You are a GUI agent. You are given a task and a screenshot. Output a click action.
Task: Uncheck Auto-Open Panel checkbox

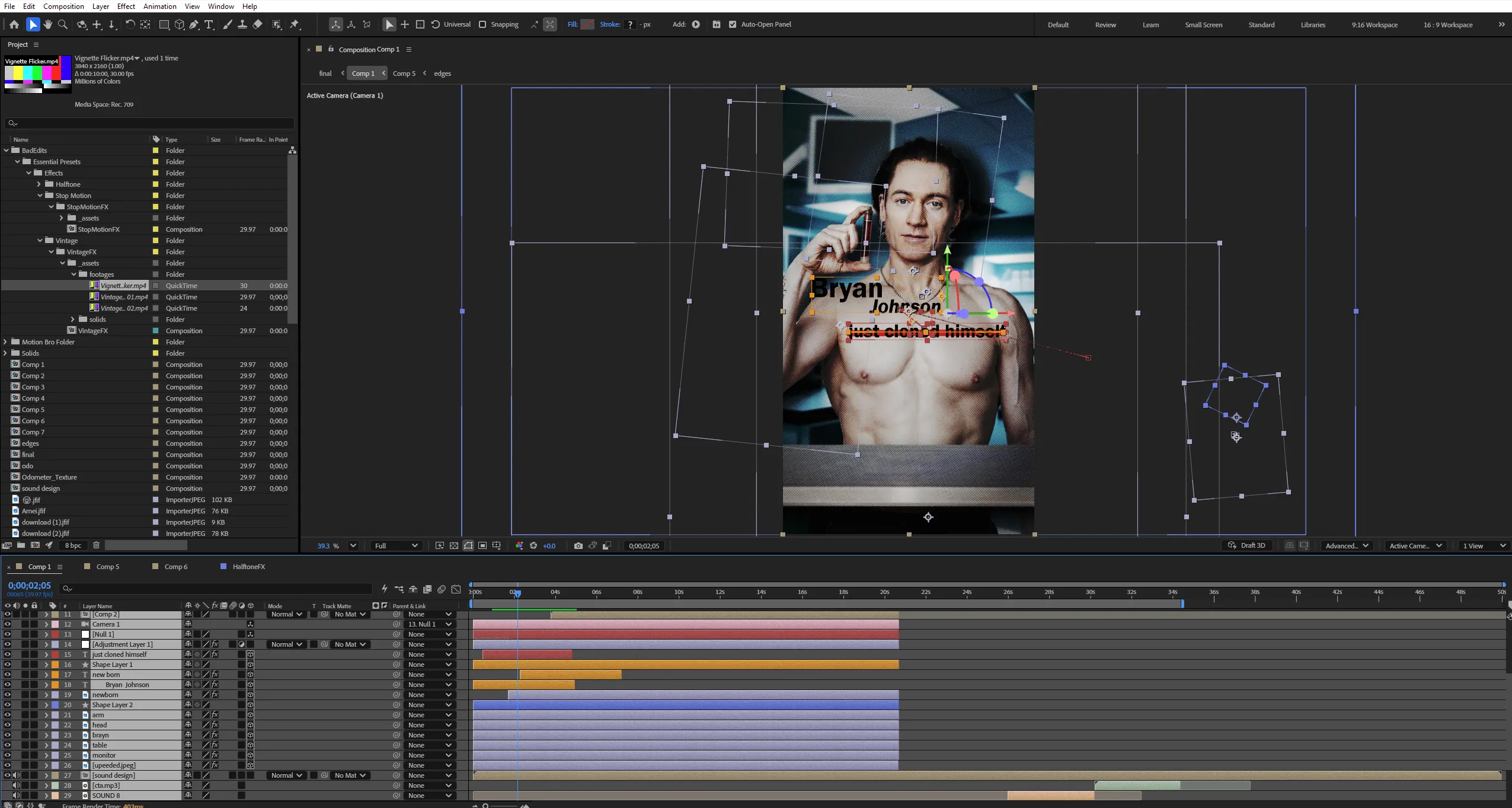click(733, 24)
